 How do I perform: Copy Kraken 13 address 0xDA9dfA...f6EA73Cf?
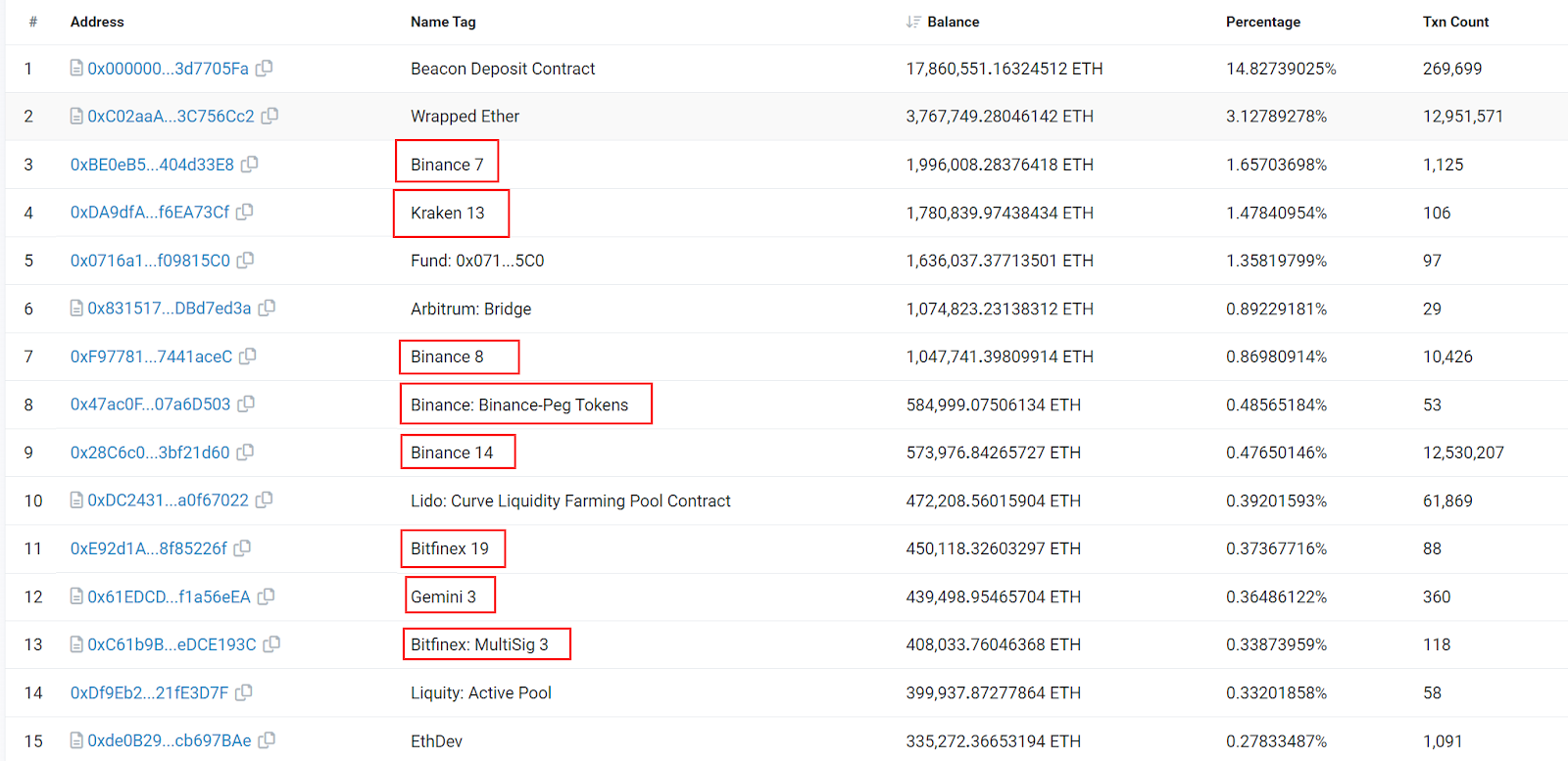coord(245,212)
